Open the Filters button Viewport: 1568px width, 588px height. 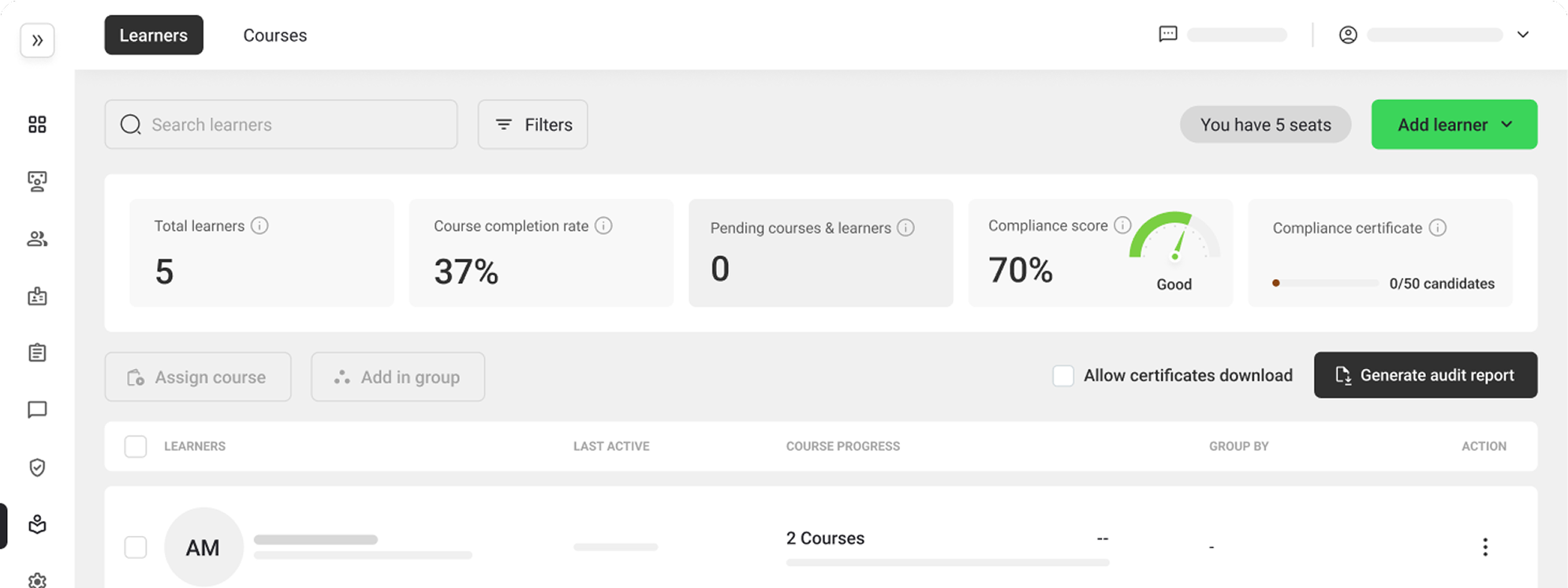532,125
